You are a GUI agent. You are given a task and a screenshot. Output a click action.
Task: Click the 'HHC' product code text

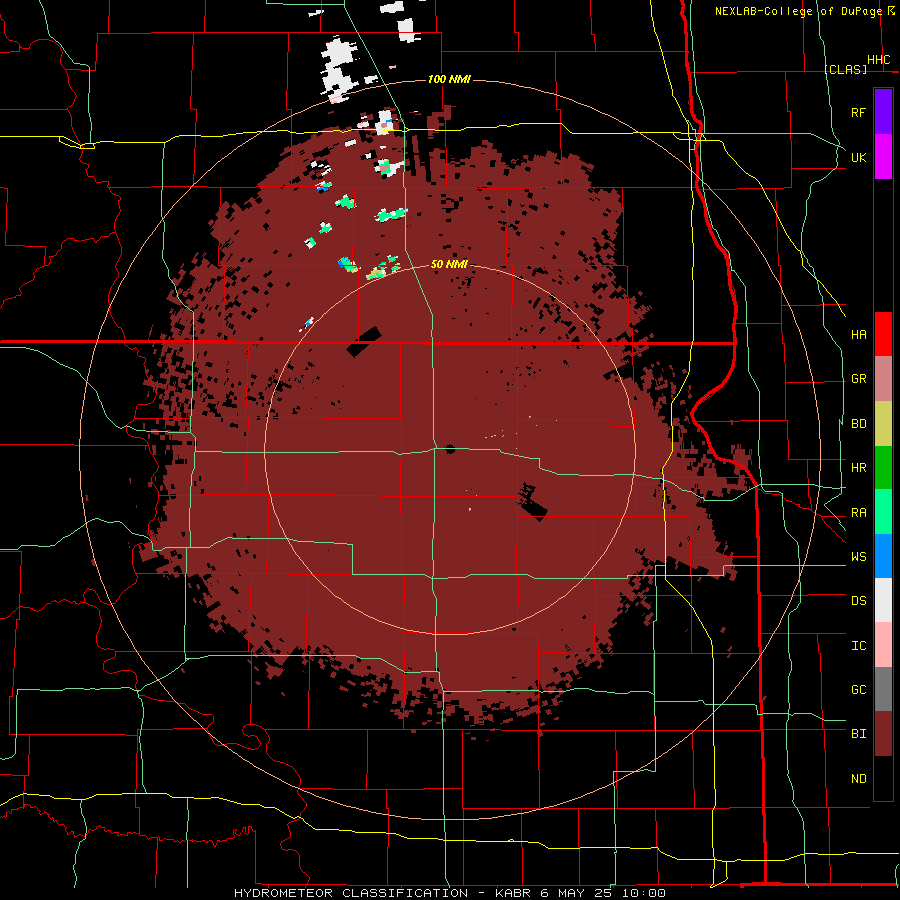tap(879, 60)
